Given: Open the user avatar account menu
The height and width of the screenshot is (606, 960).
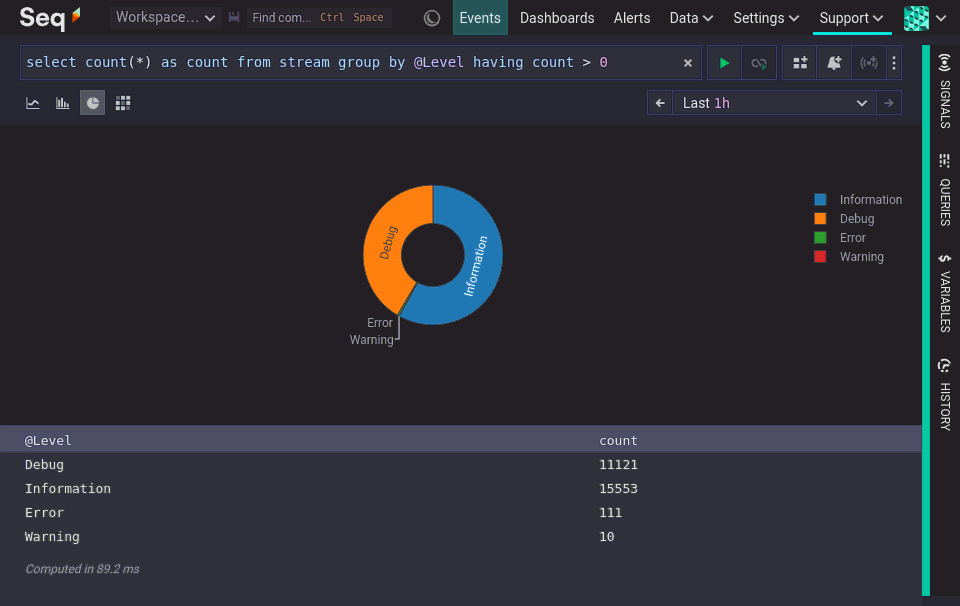Looking at the screenshot, I should [924, 18].
